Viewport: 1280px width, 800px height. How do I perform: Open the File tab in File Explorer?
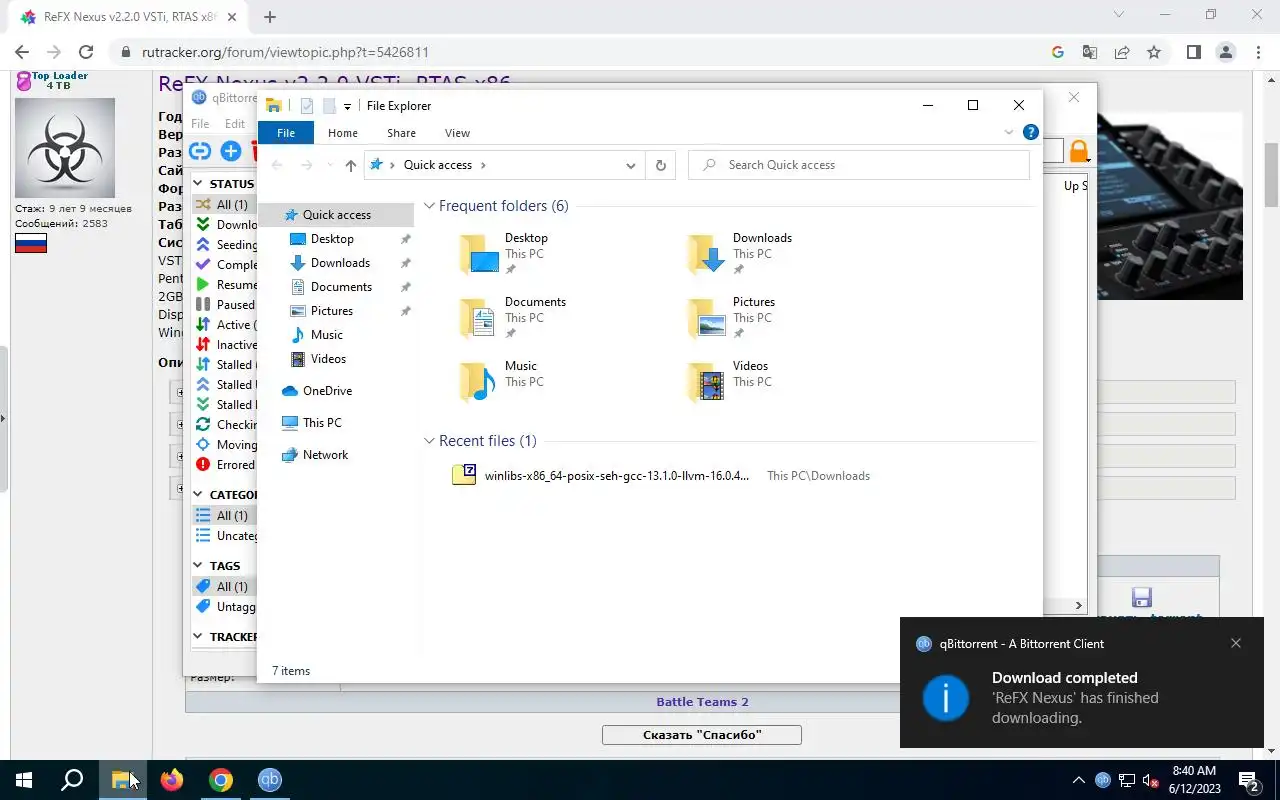tap(286, 133)
